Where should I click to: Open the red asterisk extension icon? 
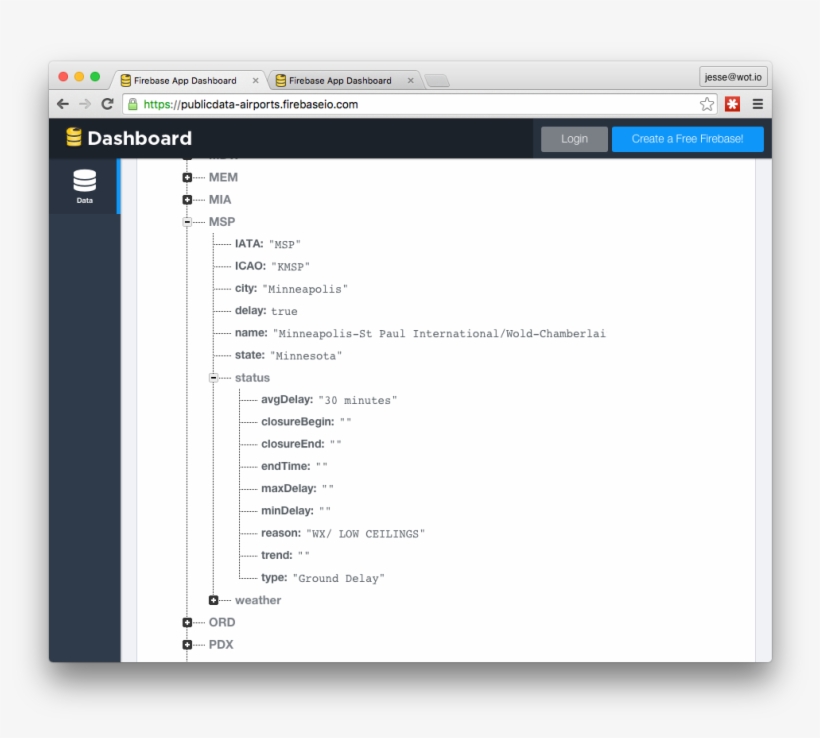732,104
